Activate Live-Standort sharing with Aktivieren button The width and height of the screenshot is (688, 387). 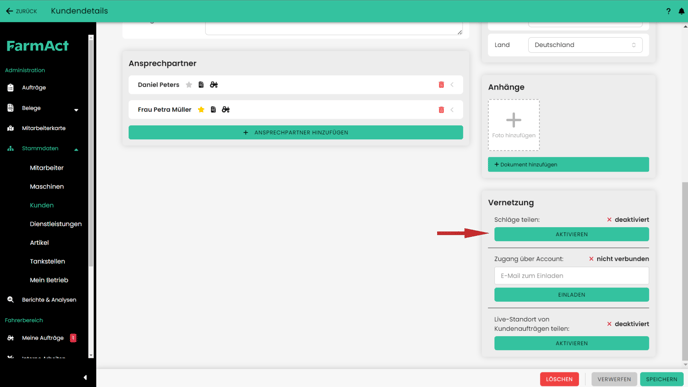pos(571,343)
